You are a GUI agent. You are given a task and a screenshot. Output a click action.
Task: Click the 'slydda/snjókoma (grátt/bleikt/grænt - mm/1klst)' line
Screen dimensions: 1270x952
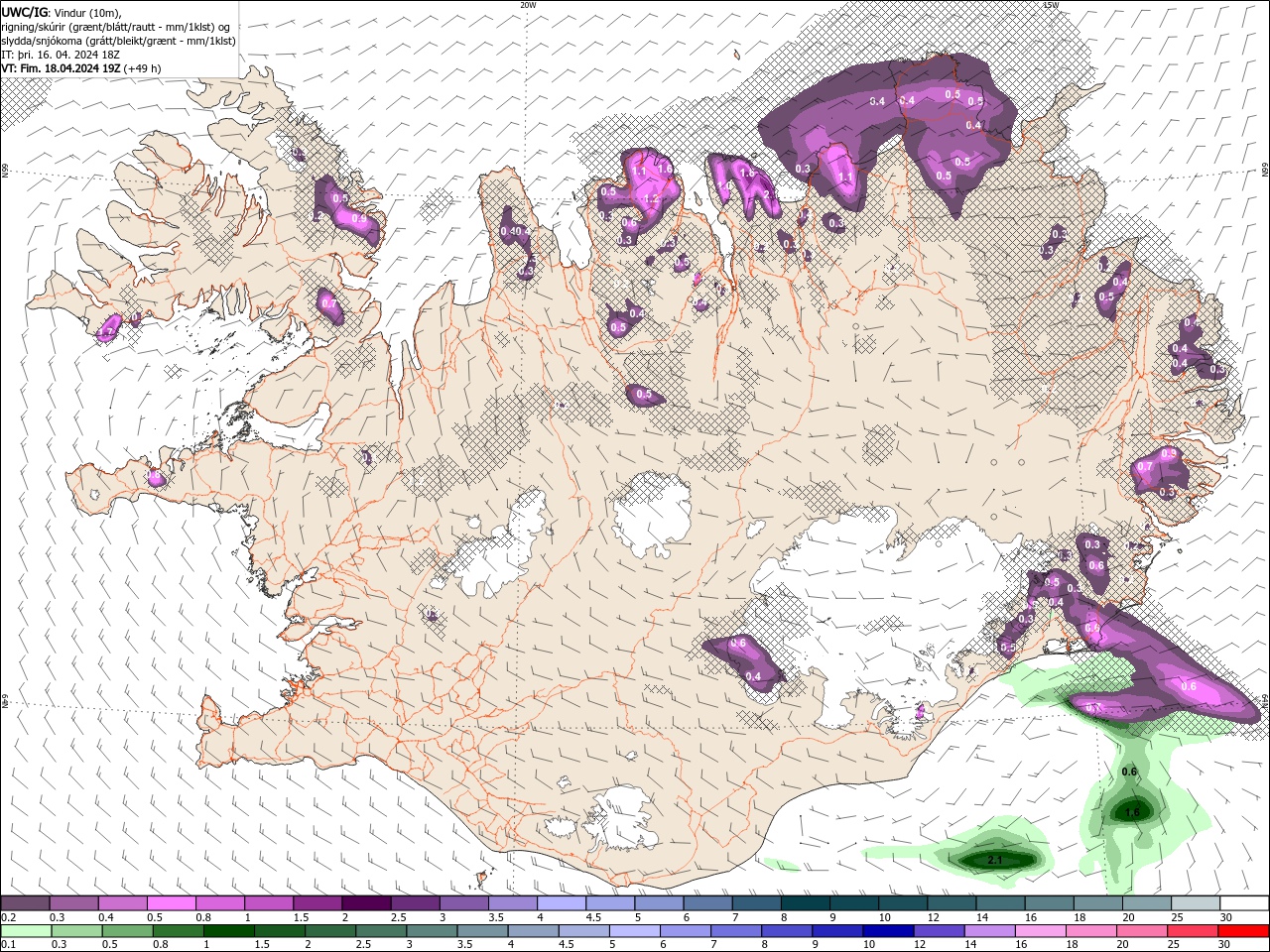pyautogui.click(x=118, y=41)
